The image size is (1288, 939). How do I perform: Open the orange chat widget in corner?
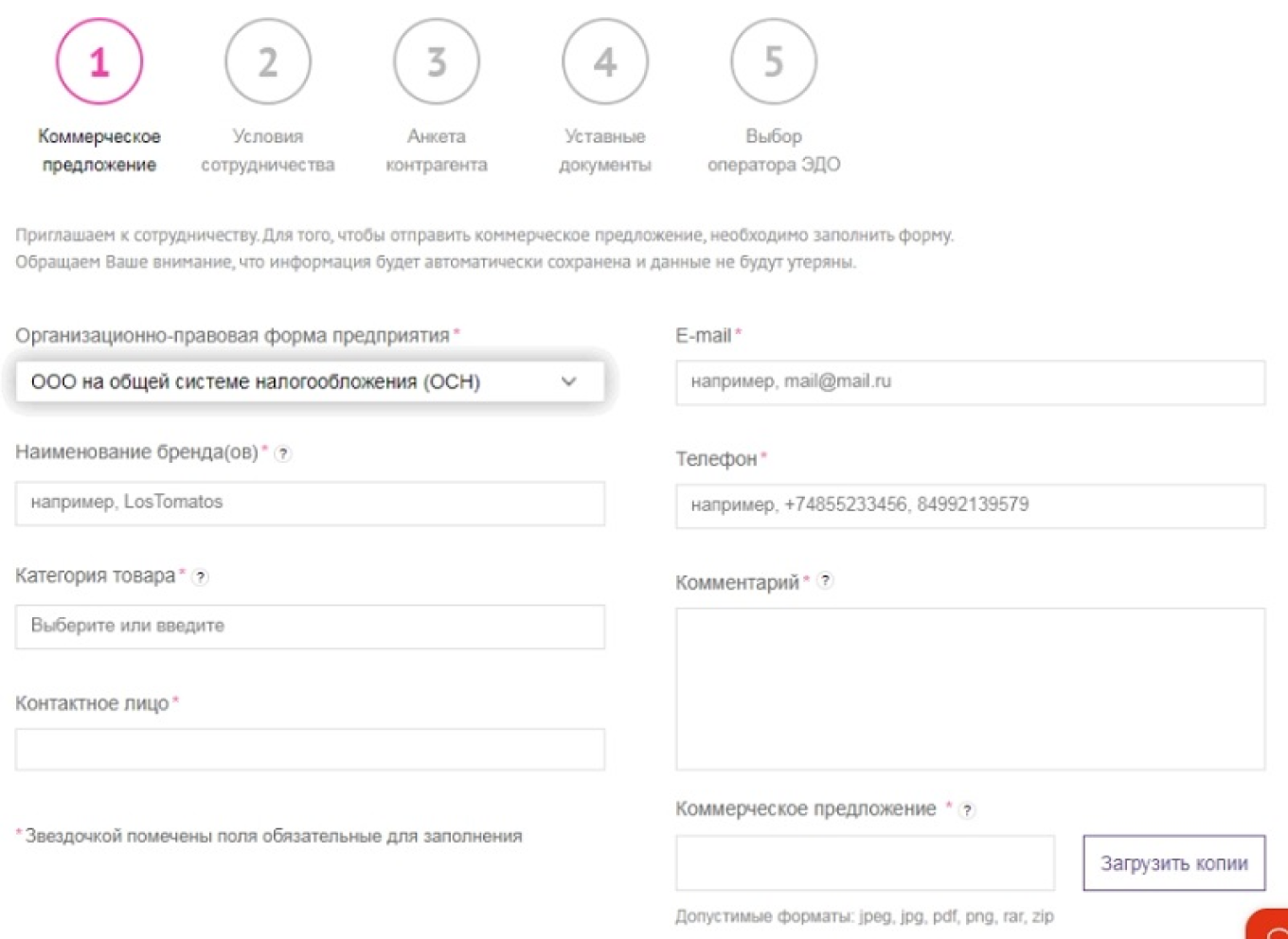point(1271,928)
